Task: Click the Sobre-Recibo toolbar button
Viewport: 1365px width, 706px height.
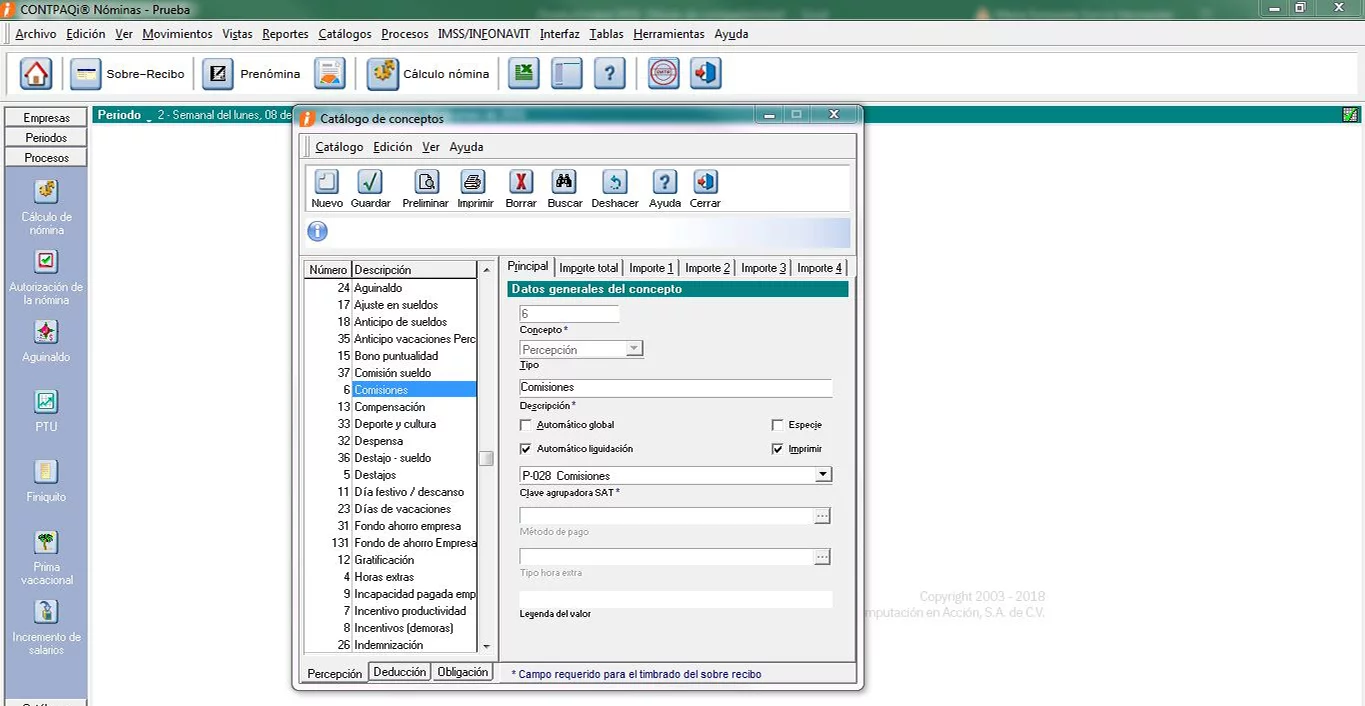Action: pos(128,74)
